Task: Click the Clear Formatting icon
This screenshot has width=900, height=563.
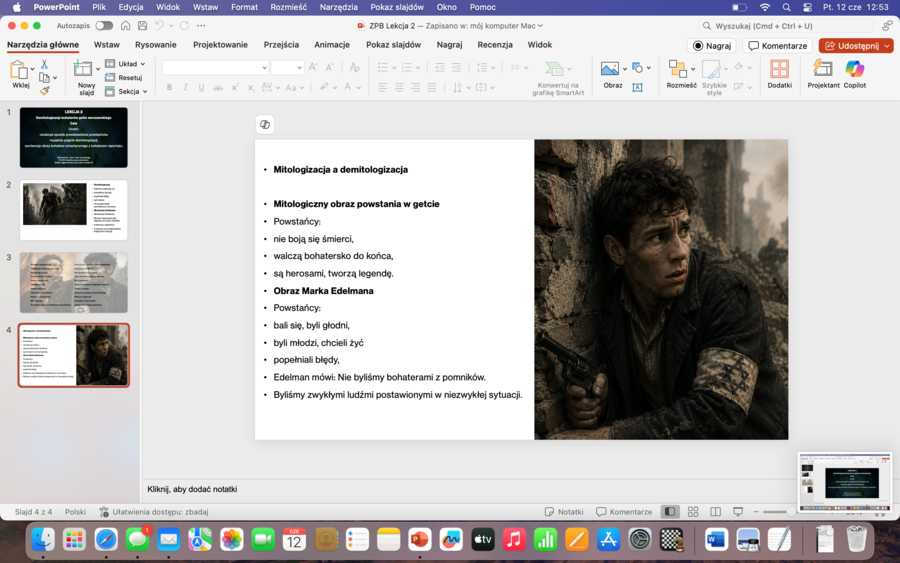Action: (x=355, y=68)
